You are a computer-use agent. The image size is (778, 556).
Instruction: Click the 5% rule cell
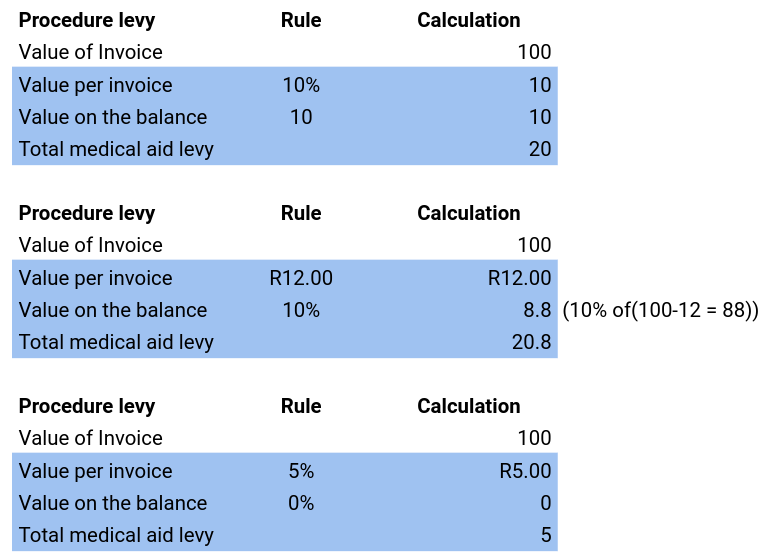click(301, 471)
